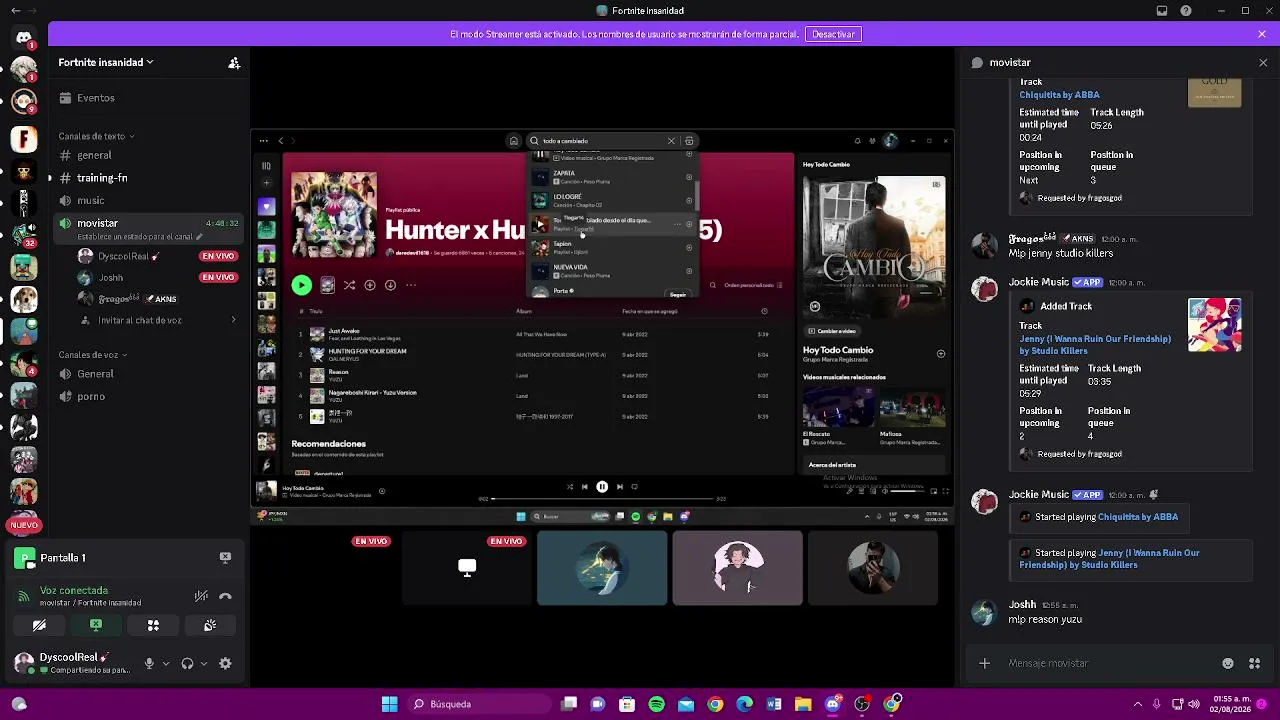Toggle noise suppression in voice panel
This screenshot has height=720, width=1280.
(201, 596)
